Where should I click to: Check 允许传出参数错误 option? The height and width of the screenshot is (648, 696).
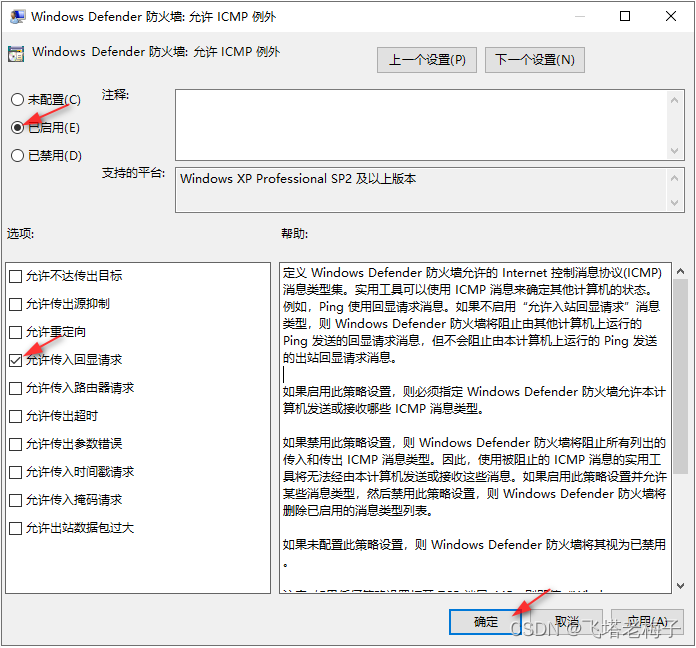[x=16, y=444]
